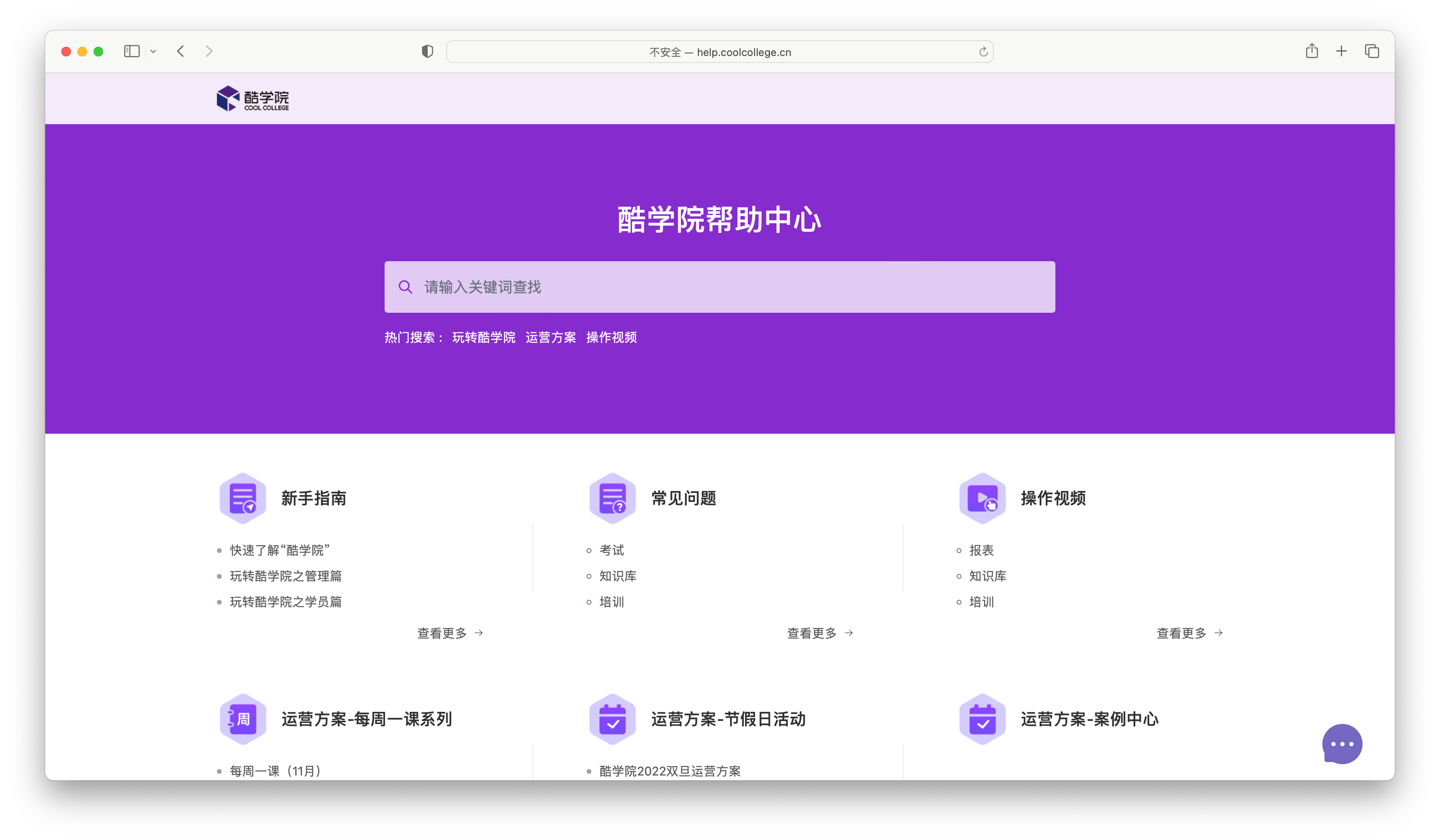
Task: Open the Safari share menu
Action: (1311, 52)
